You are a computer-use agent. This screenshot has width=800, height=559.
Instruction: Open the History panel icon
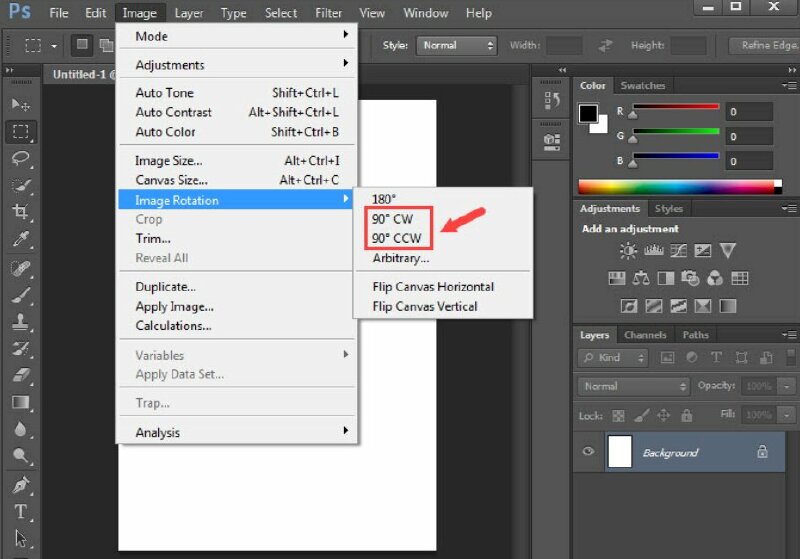[552, 100]
